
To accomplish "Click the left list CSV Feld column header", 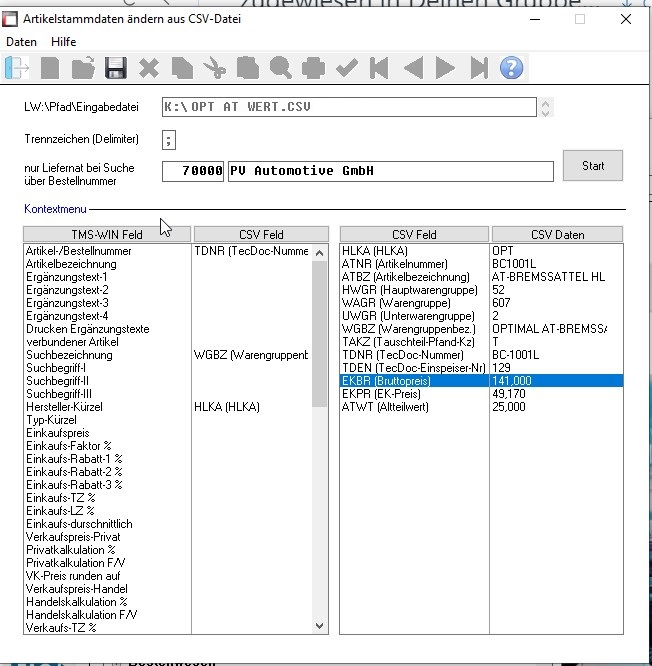I will coord(261,234).
